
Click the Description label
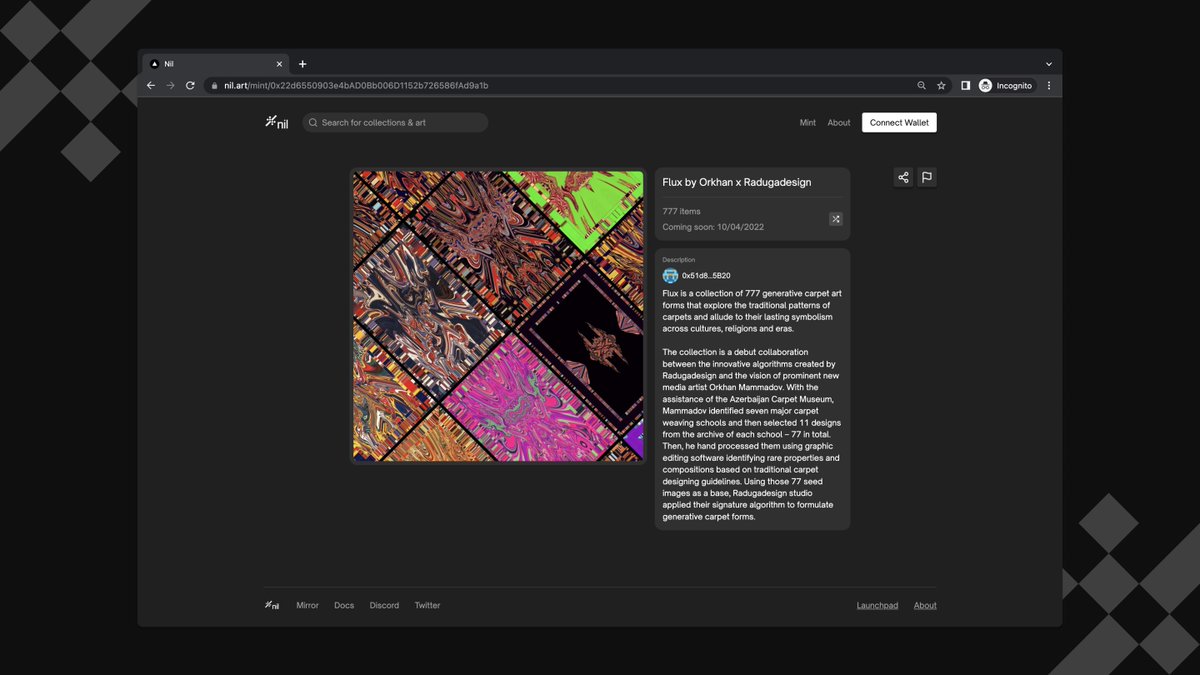(678, 260)
